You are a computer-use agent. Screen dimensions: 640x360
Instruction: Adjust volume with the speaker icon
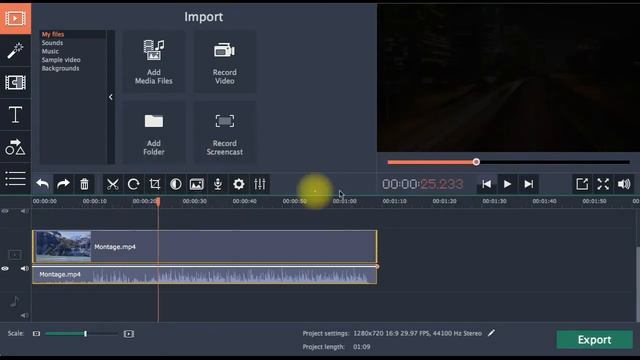[624, 184]
